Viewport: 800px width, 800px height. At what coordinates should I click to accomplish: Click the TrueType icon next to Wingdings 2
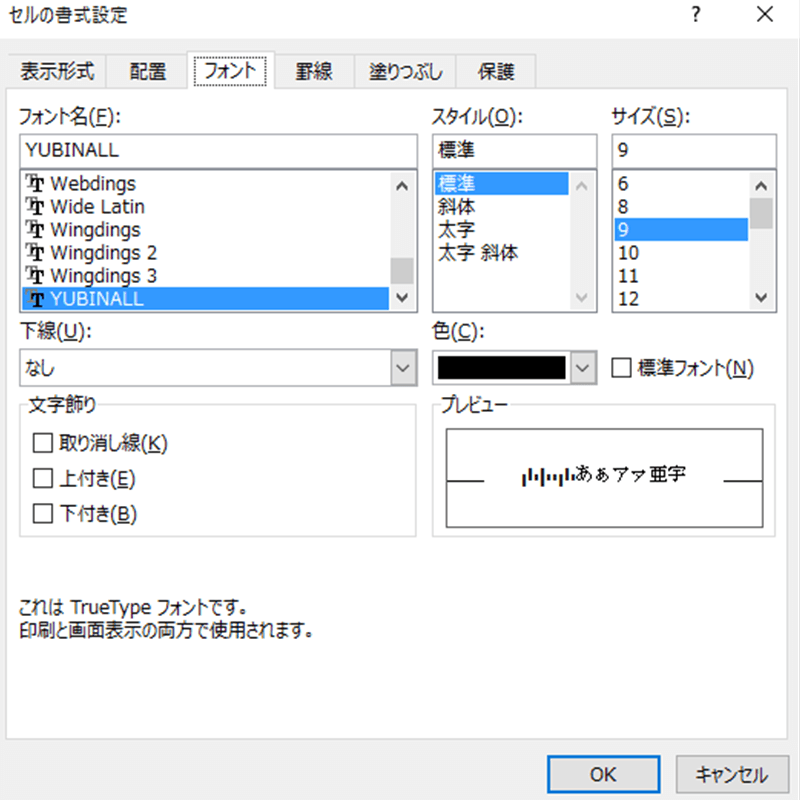point(34,252)
